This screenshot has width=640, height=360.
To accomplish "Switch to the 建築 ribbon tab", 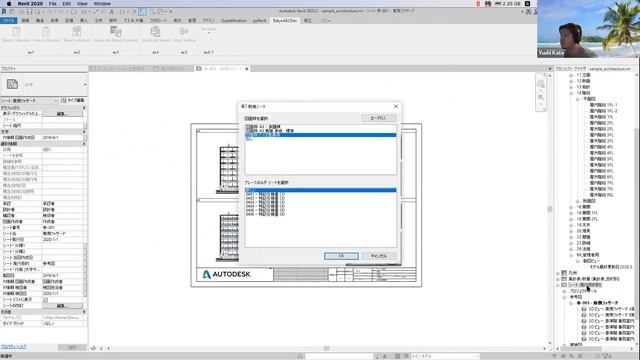I will coord(25,20).
